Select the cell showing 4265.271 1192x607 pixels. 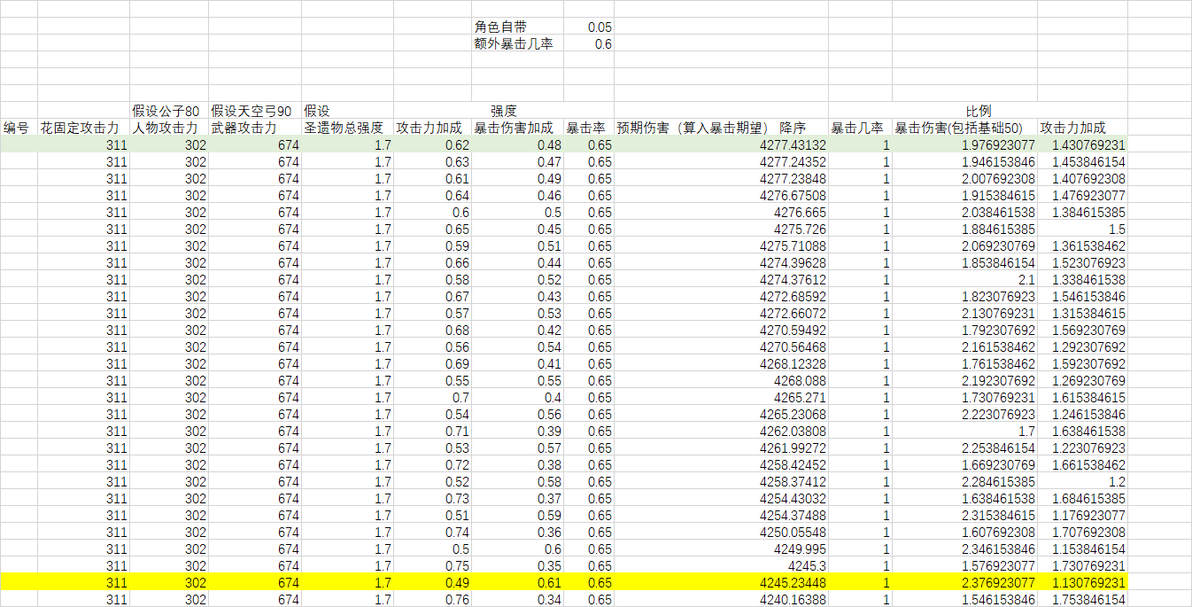click(721, 397)
